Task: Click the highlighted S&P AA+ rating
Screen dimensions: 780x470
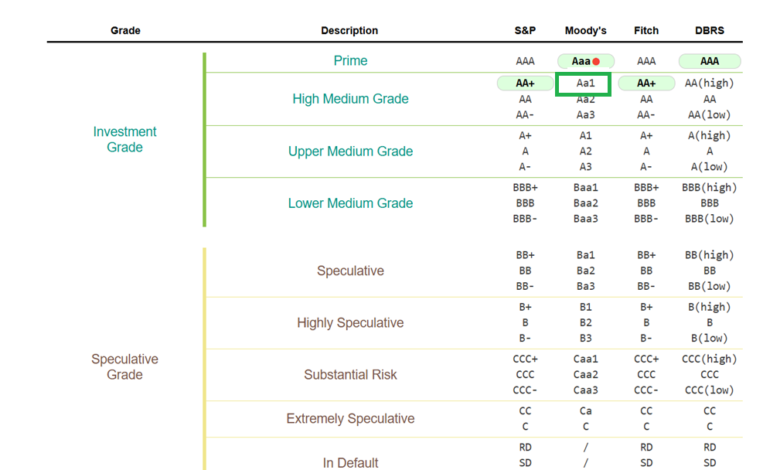Action: [525, 83]
